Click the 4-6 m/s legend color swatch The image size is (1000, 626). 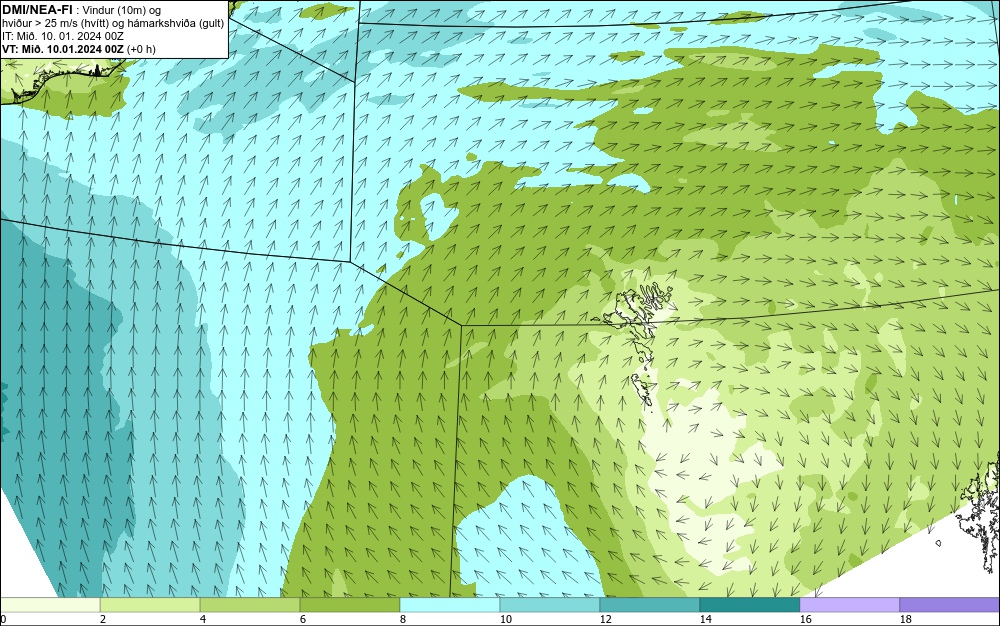250,605
